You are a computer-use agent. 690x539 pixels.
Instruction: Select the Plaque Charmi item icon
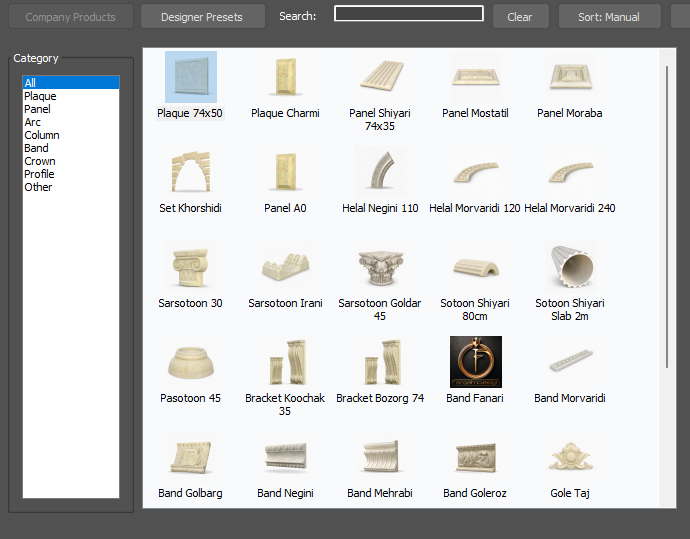(x=286, y=77)
